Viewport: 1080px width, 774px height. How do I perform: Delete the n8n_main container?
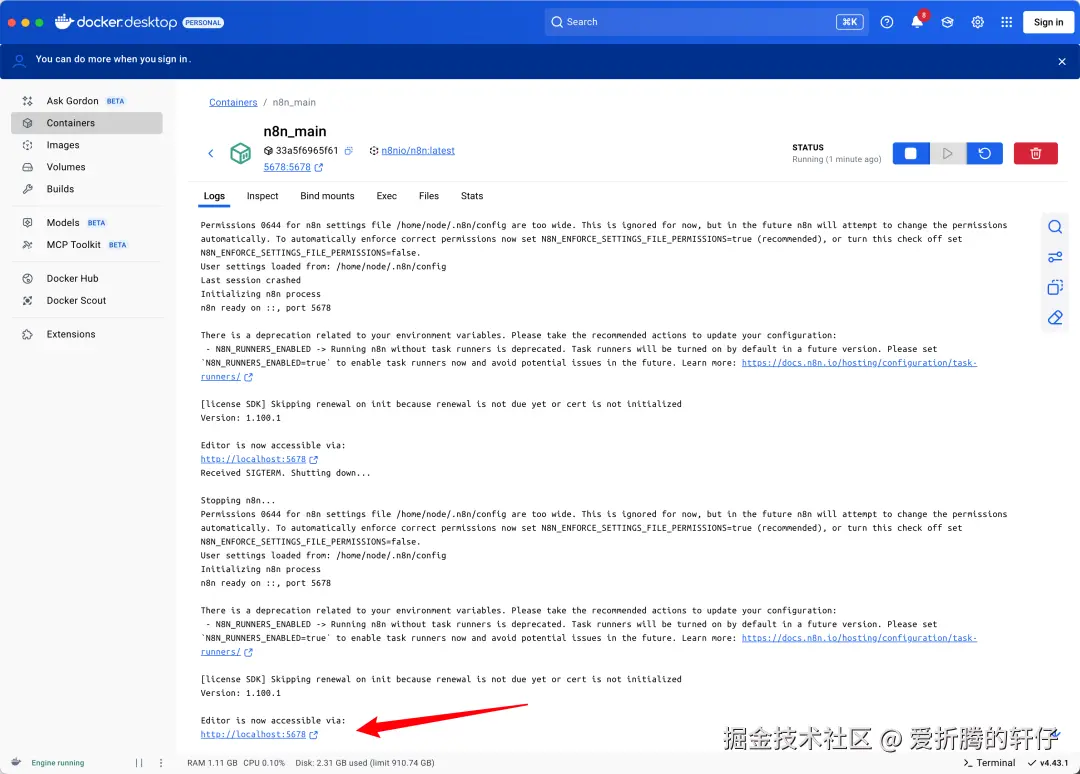pos(1035,154)
